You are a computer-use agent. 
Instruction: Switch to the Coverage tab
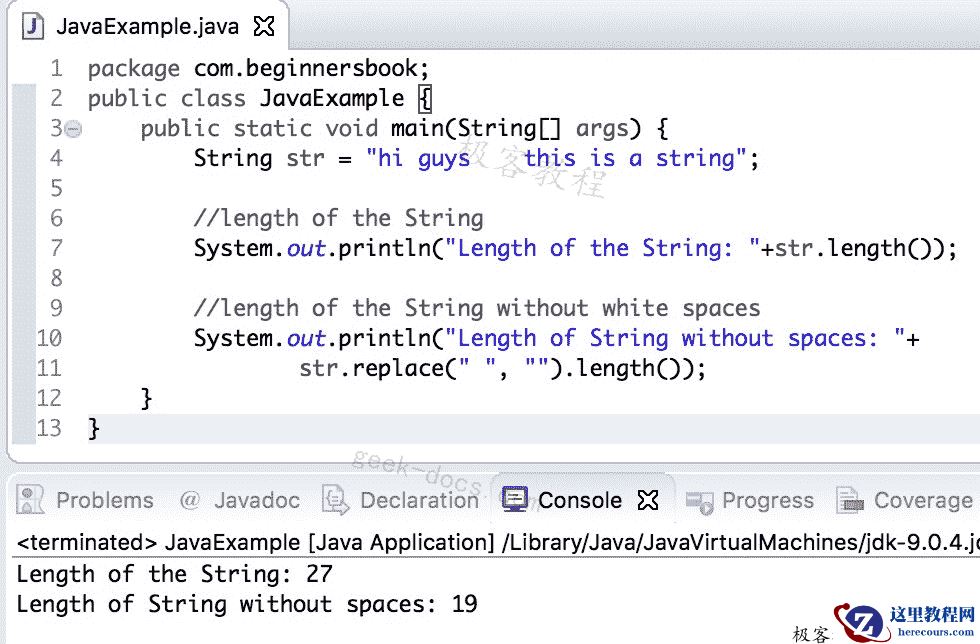click(922, 500)
